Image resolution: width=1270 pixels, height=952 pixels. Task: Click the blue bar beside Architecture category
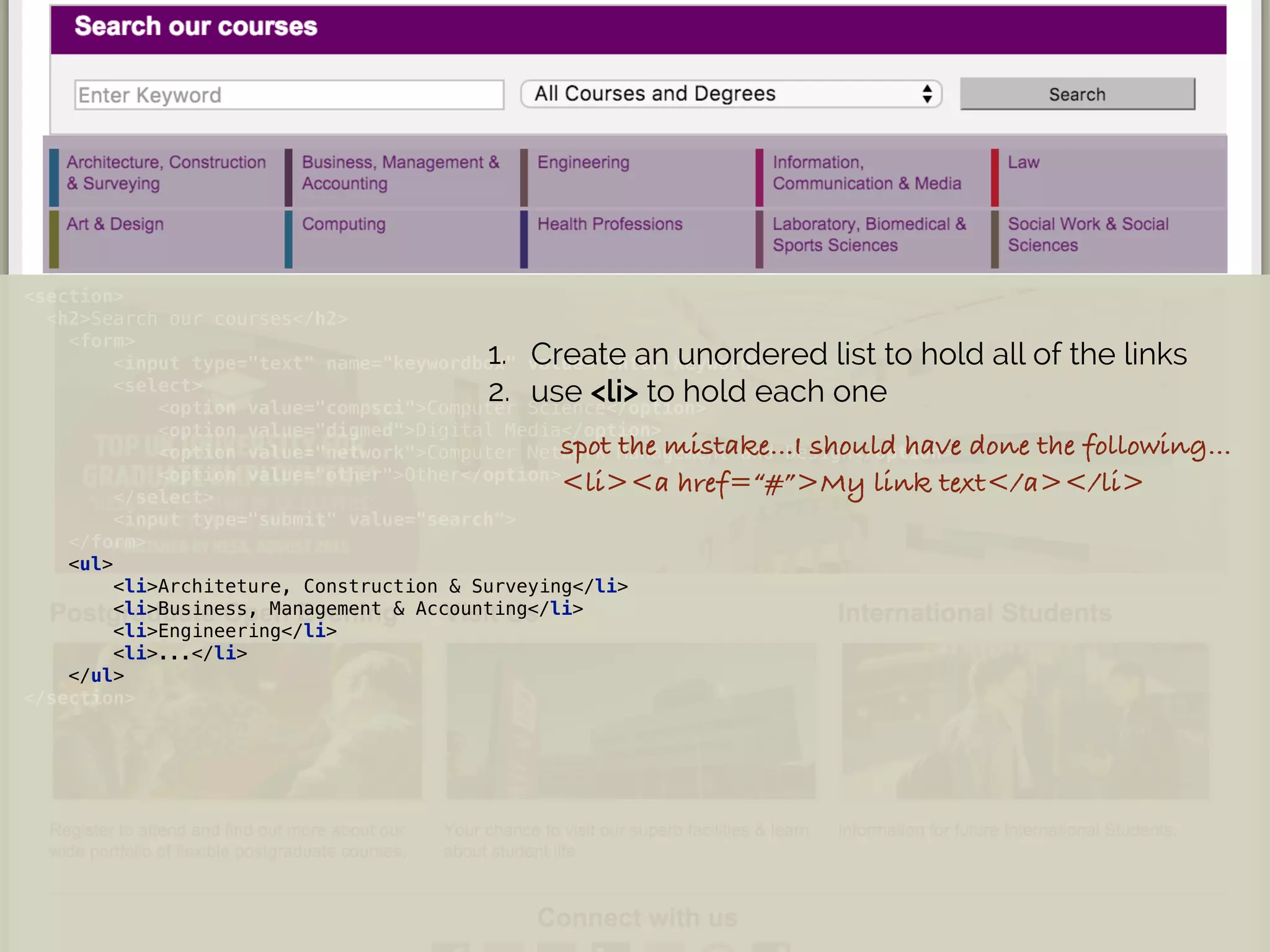click(54, 177)
